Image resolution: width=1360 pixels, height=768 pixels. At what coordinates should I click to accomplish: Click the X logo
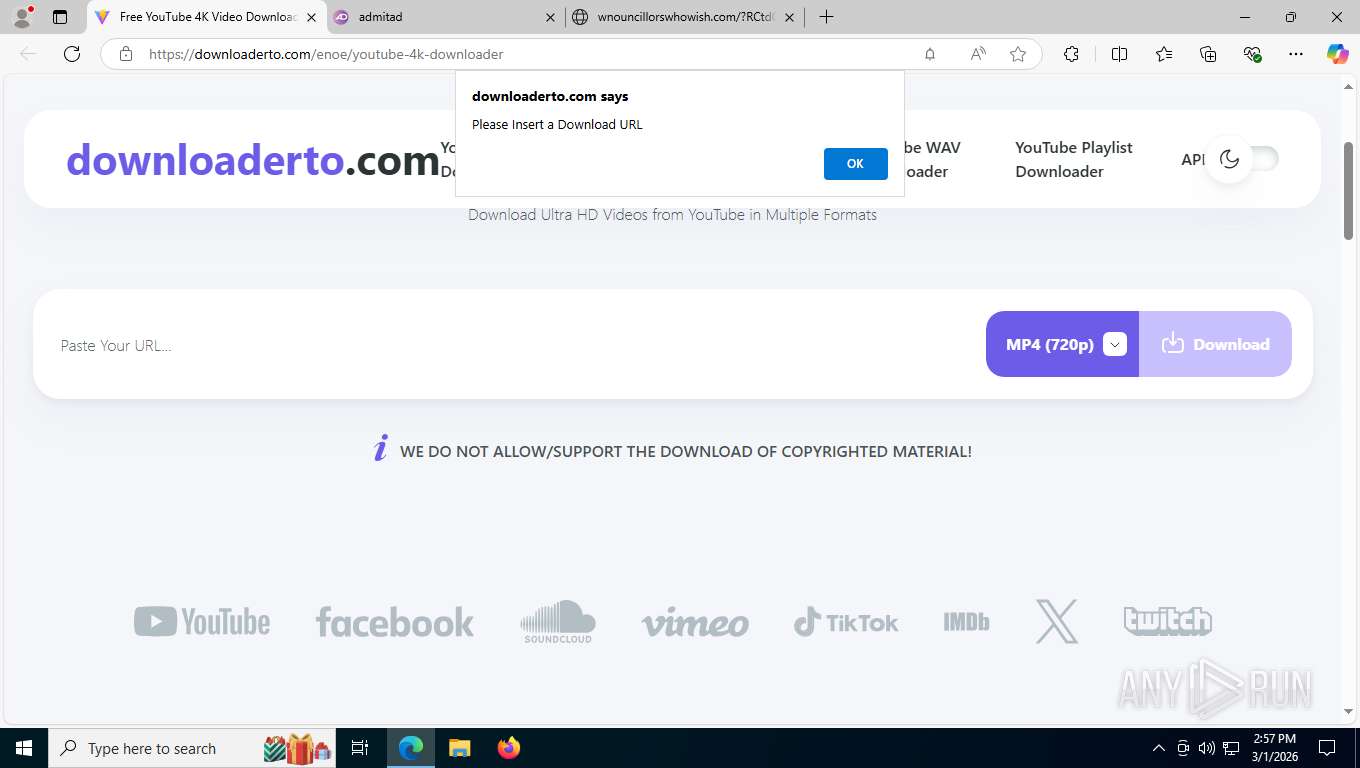click(1057, 621)
